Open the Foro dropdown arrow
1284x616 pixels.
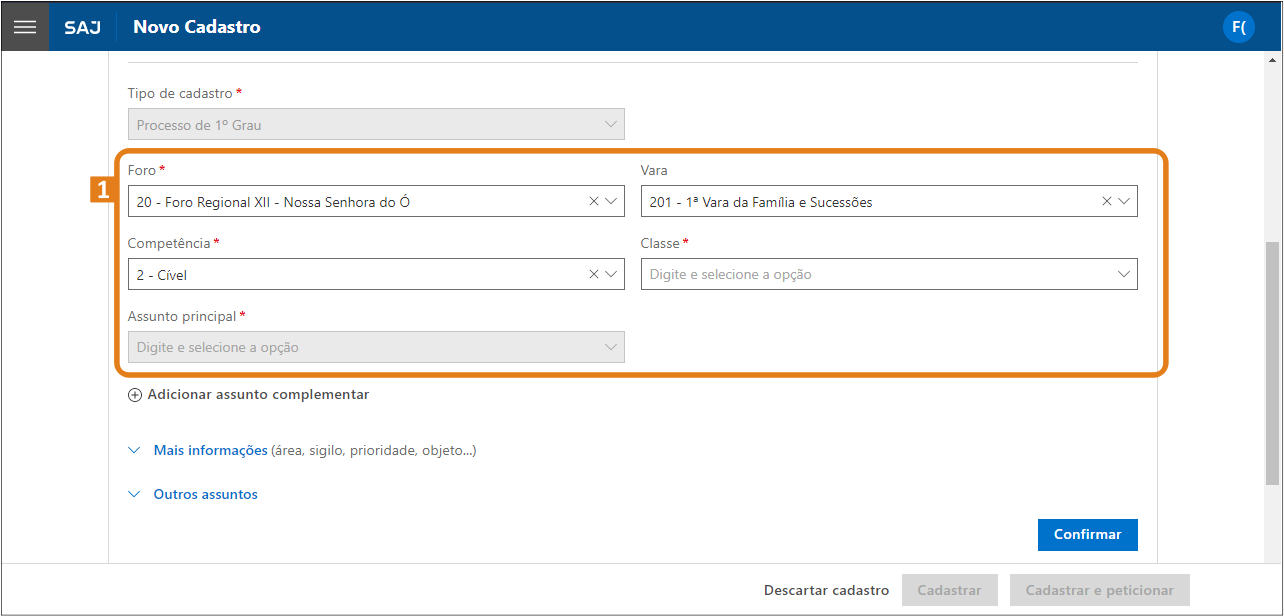point(612,201)
